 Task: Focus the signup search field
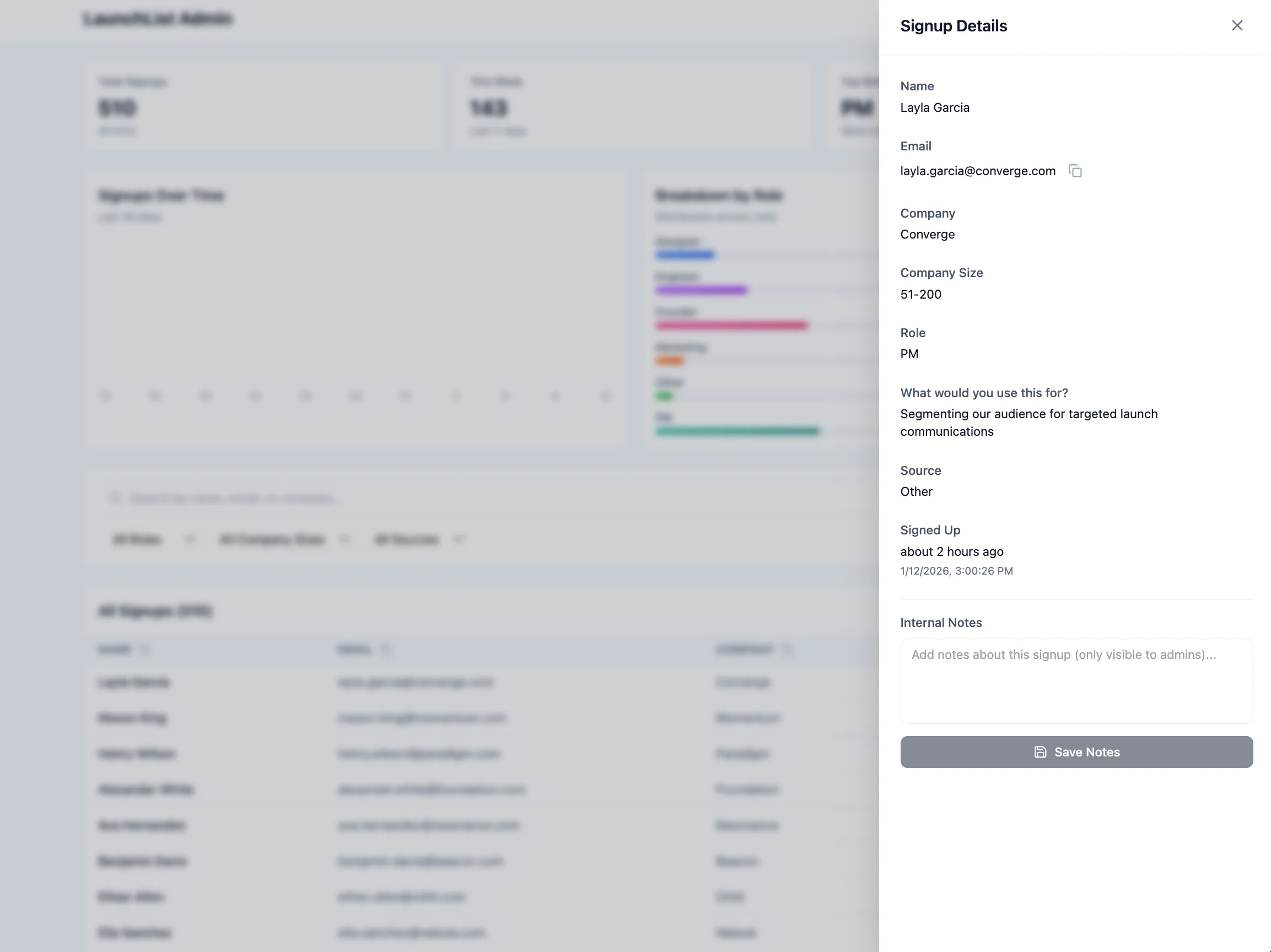pyautogui.click(x=344, y=499)
